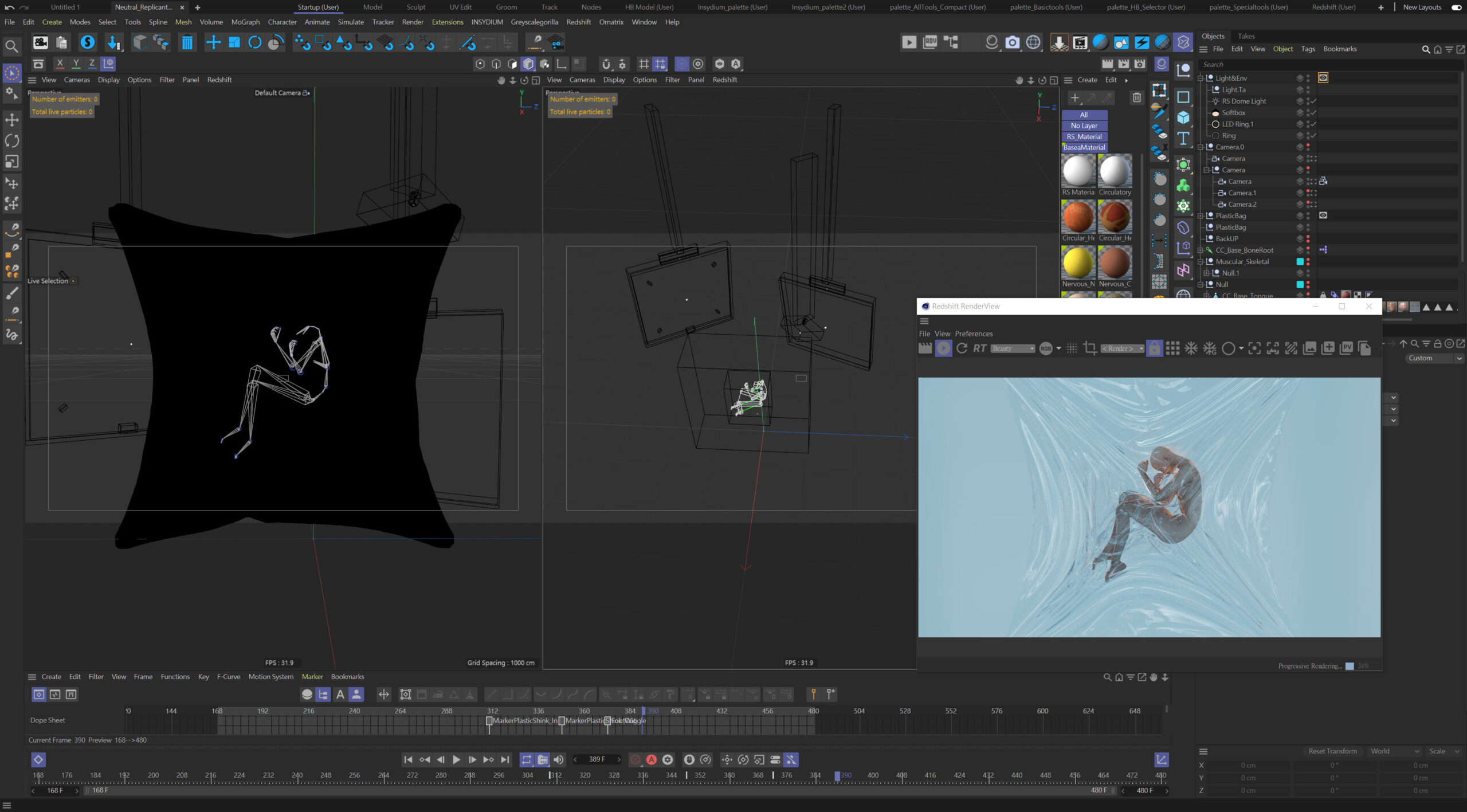
Task: Select the BaseaMaterial layer filter
Action: click(1084, 148)
